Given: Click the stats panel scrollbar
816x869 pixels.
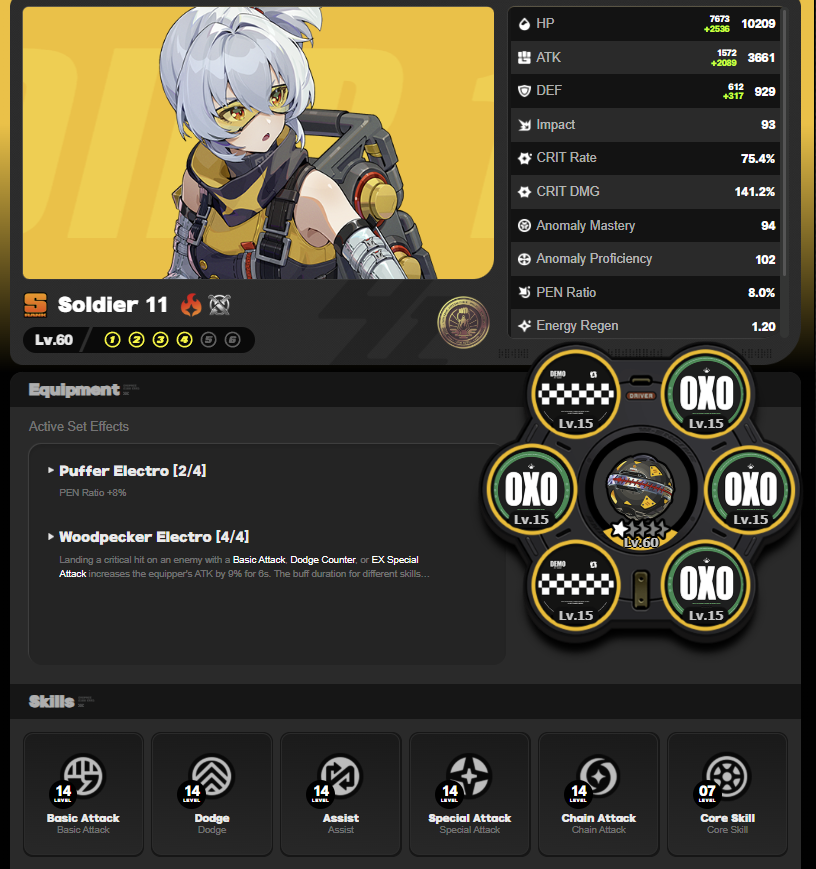Looking at the screenshot, I should 784,144.
